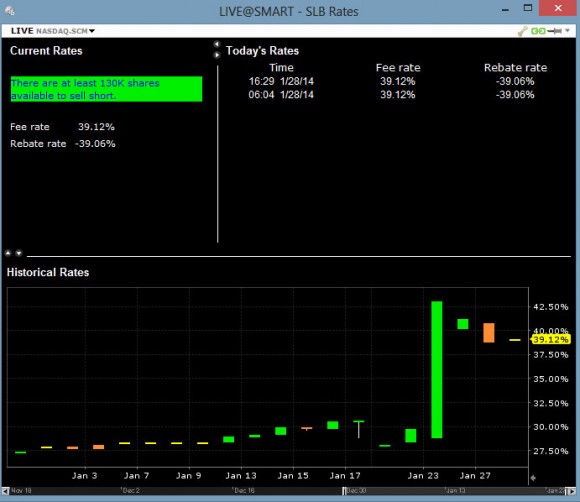Image resolution: width=580 pixels, height=502 pixels.
Task: Click the Historical Rates heading
Action: pos(48,272)
